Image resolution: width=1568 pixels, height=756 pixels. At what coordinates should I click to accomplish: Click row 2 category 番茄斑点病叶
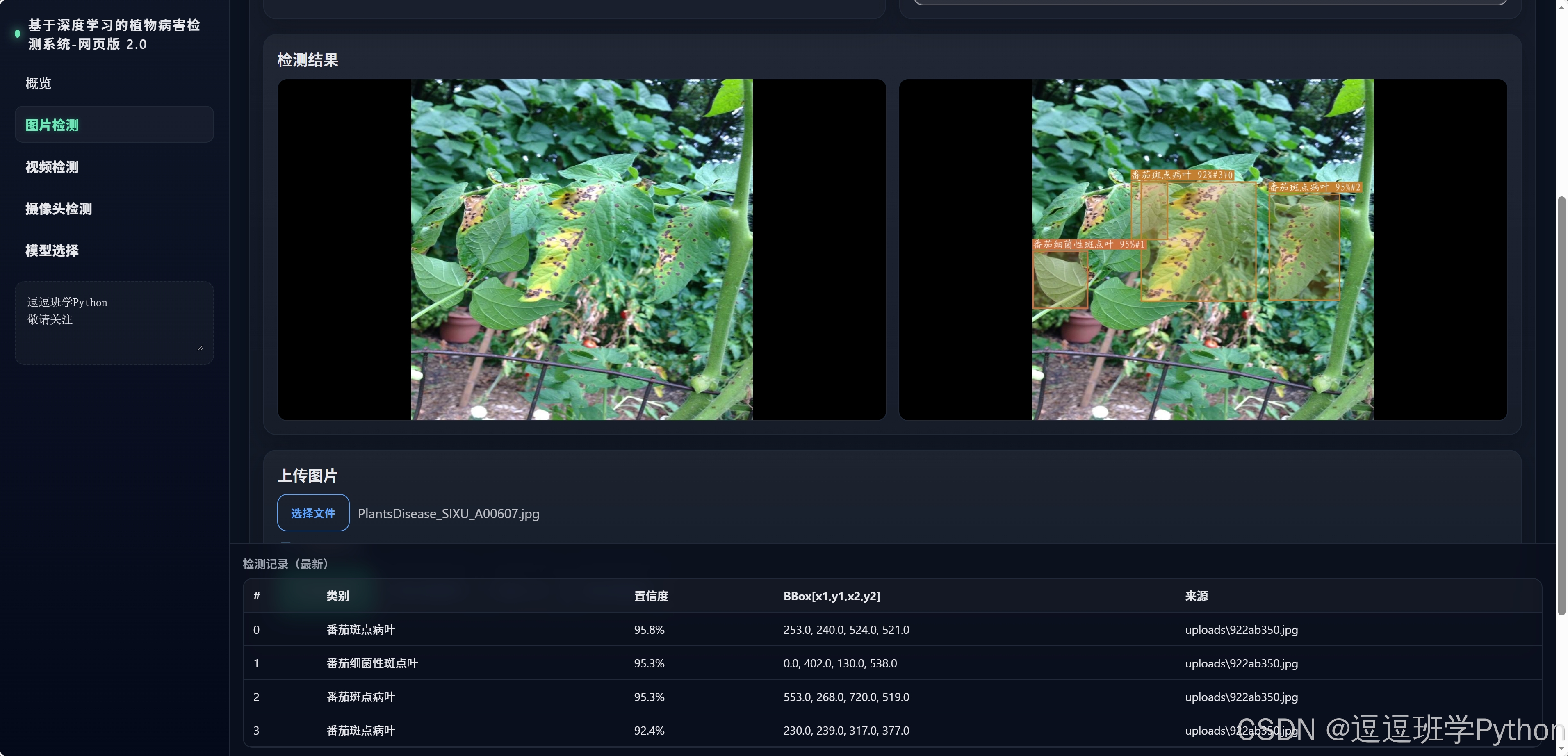coord(361,696)
